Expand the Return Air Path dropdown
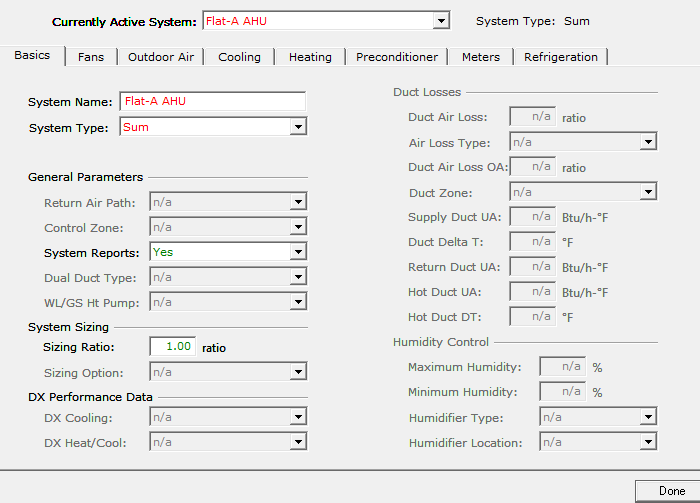This screenshot has width=700, height=503. tap(297, 203)
